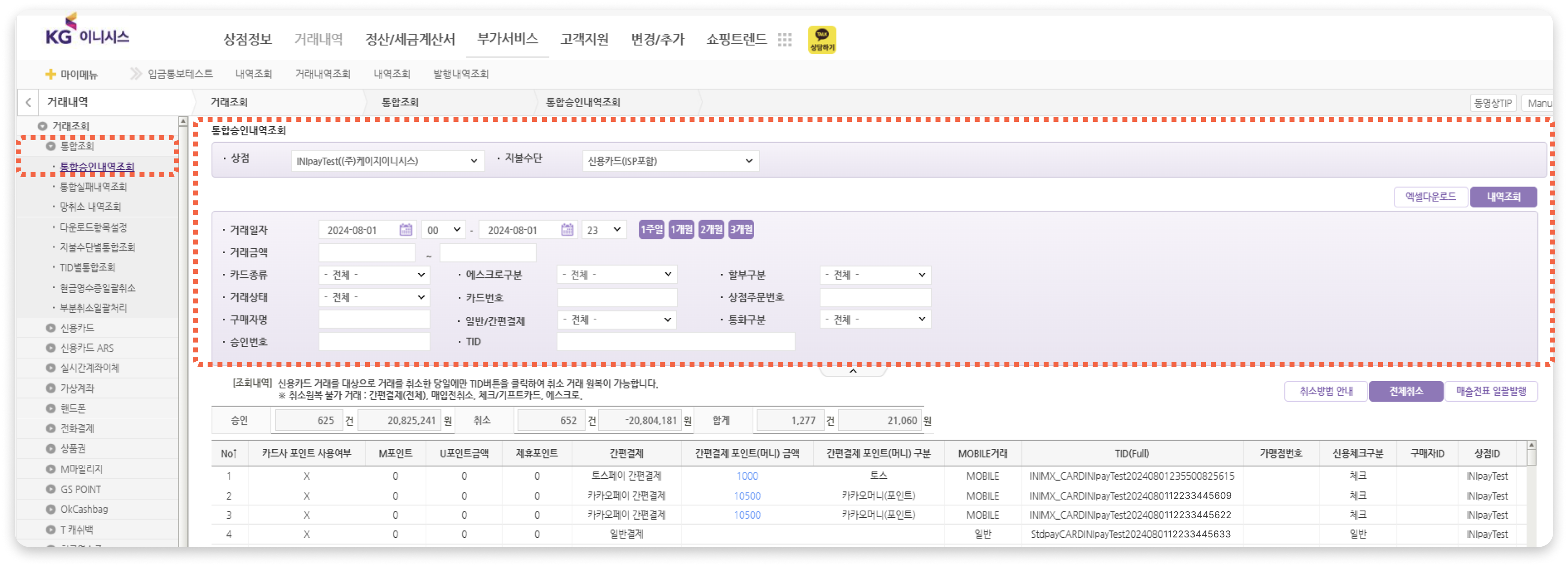Open the KakaoTalk 상담하기 chat icon

coord(821,39)
